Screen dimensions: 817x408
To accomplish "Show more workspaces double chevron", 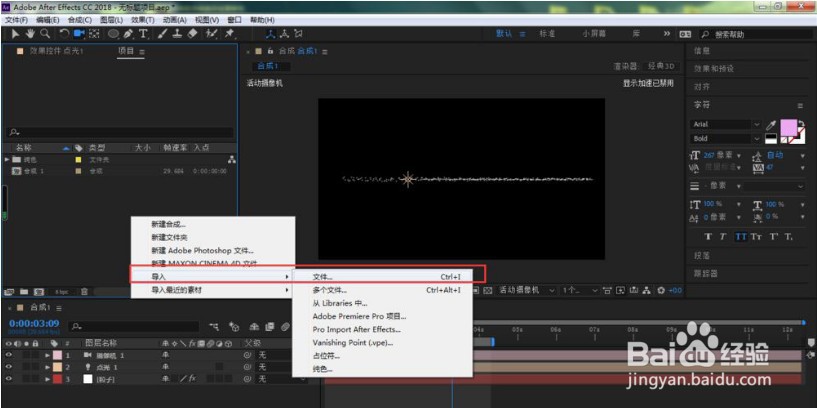I will pyautogui.click(x=667, y=33).
